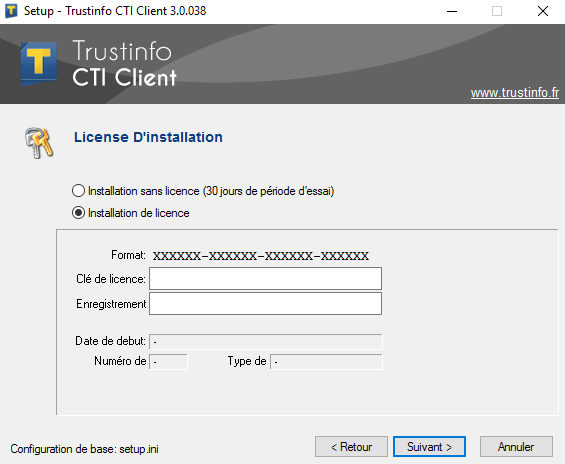Click the Trustinfo CTI Client banner title
Viewport: 565px width, 464px height.
(x=124, y=63)
